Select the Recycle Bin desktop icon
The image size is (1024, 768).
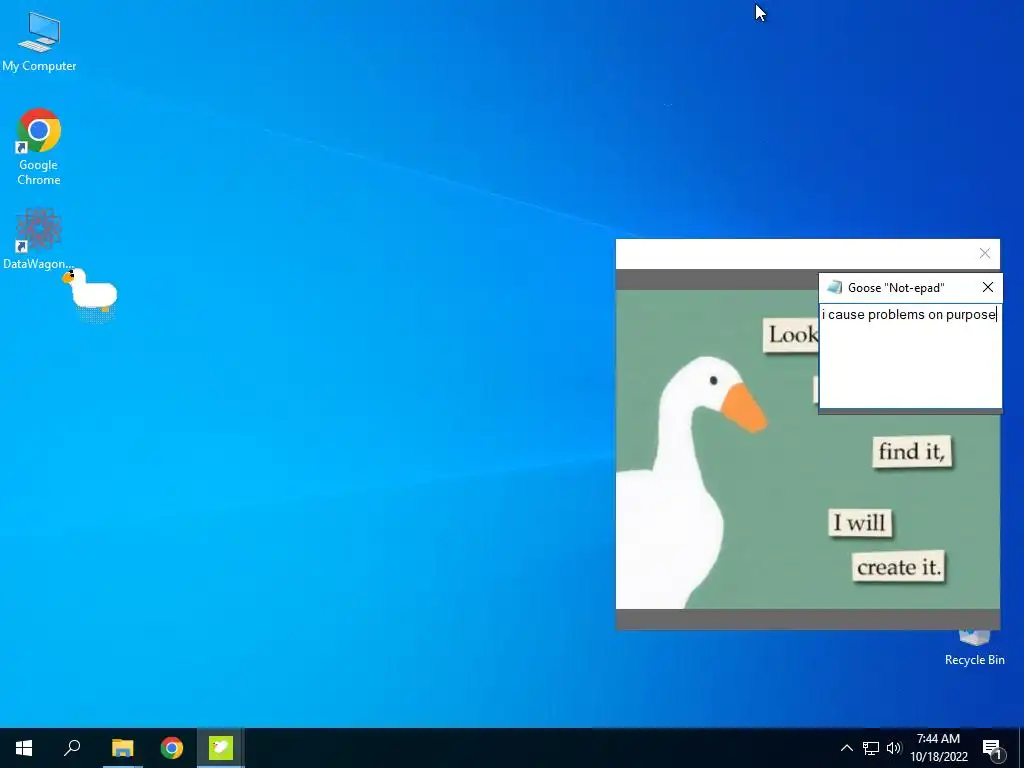point(974,648)
